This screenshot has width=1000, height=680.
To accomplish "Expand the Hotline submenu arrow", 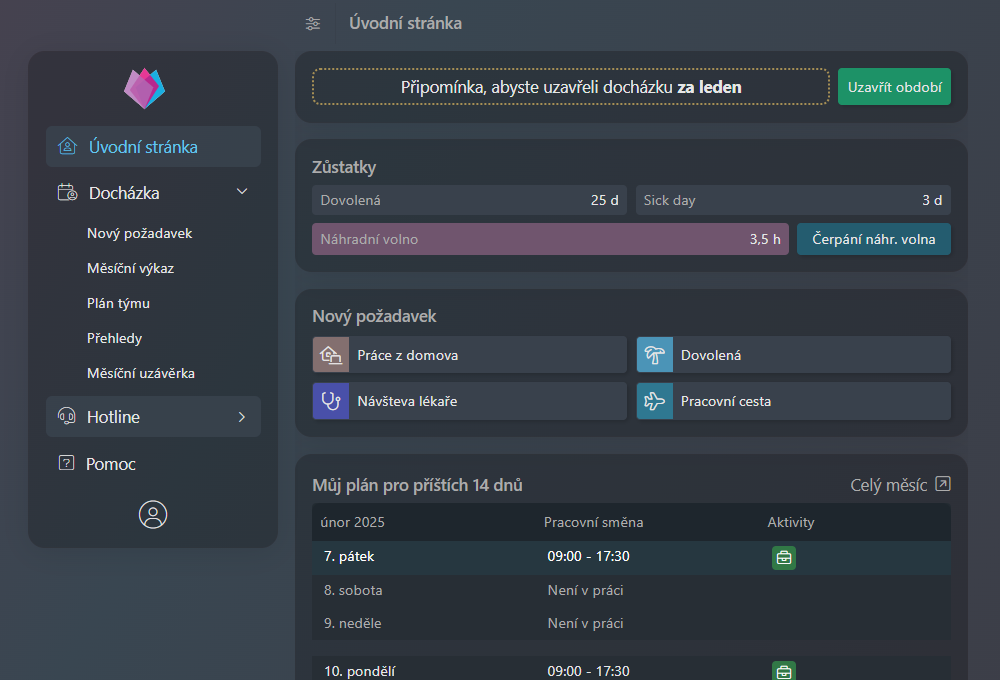I will pos(241,417).
